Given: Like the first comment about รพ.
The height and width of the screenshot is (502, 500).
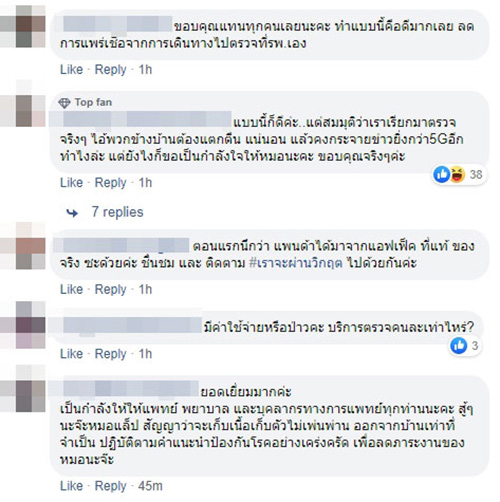Looking at the screenshot, I should pyautogui.click(x=71, y=70).
